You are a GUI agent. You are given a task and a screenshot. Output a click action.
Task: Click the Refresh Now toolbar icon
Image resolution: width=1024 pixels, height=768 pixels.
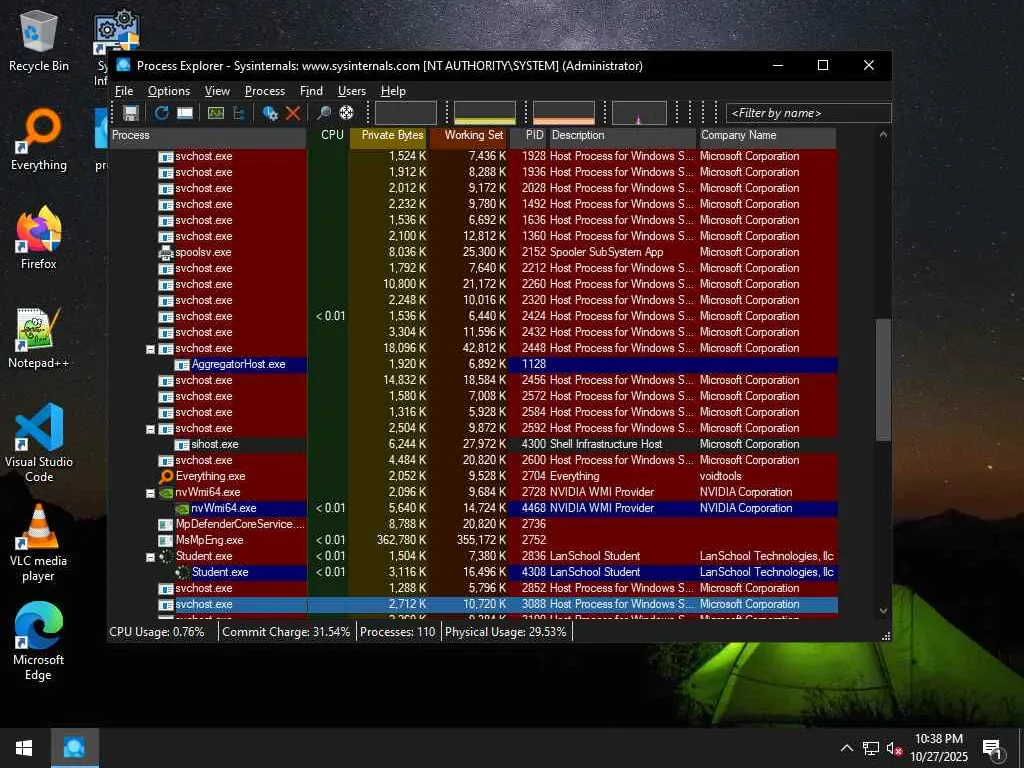click(161, 113)
